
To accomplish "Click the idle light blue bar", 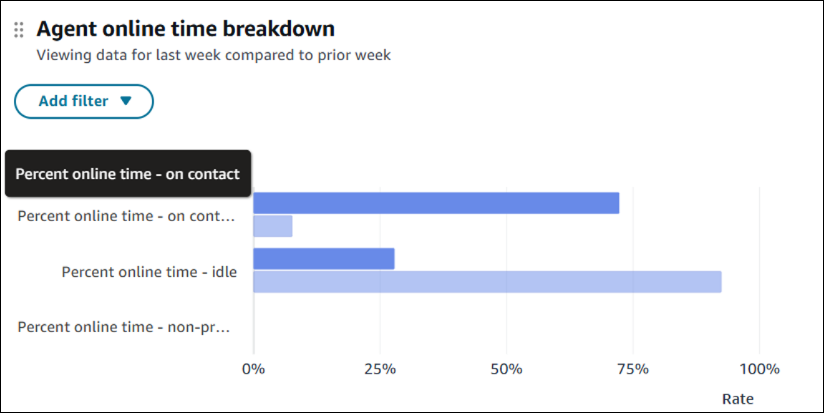I will pyautogui.click(x=487, y=282).
